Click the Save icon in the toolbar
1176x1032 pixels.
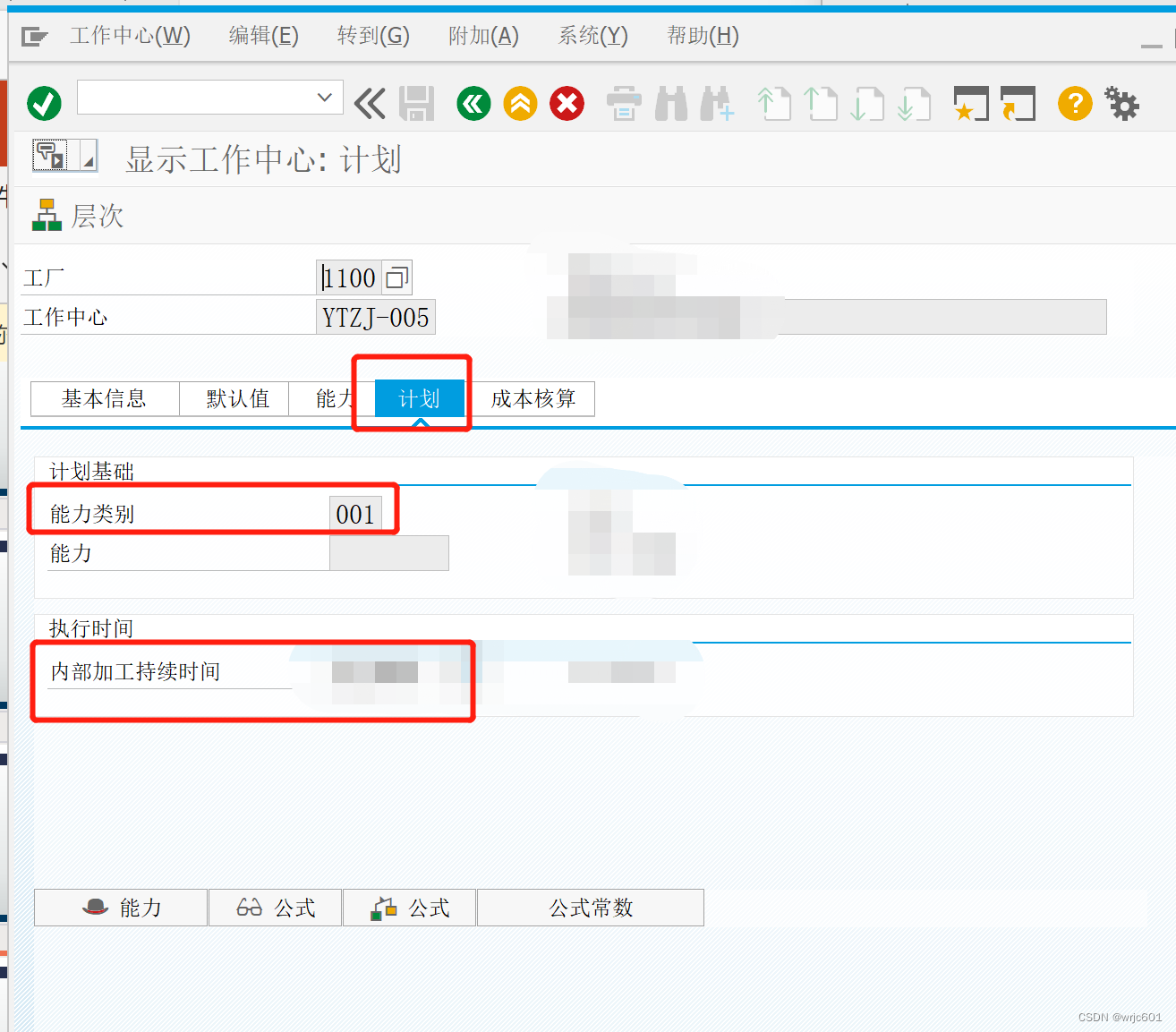coord(416,103)
